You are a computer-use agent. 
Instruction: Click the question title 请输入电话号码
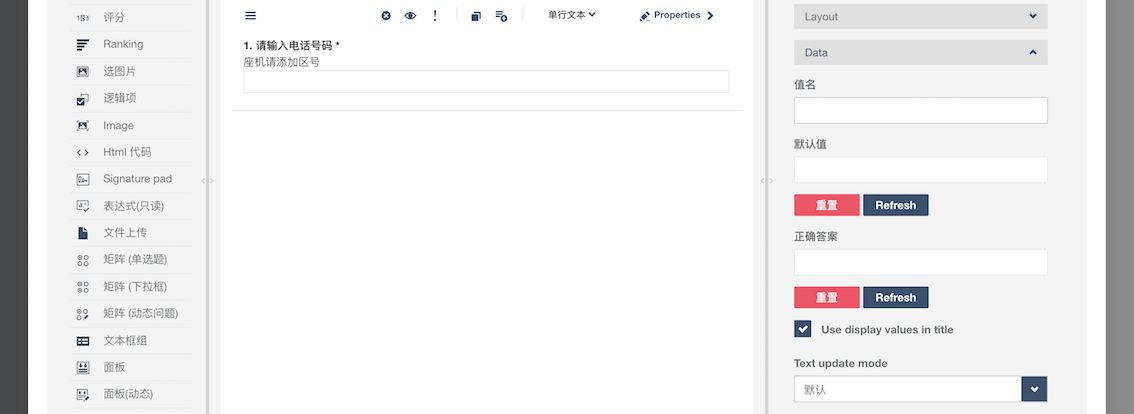pyautogui.click(x=294, y=46)
